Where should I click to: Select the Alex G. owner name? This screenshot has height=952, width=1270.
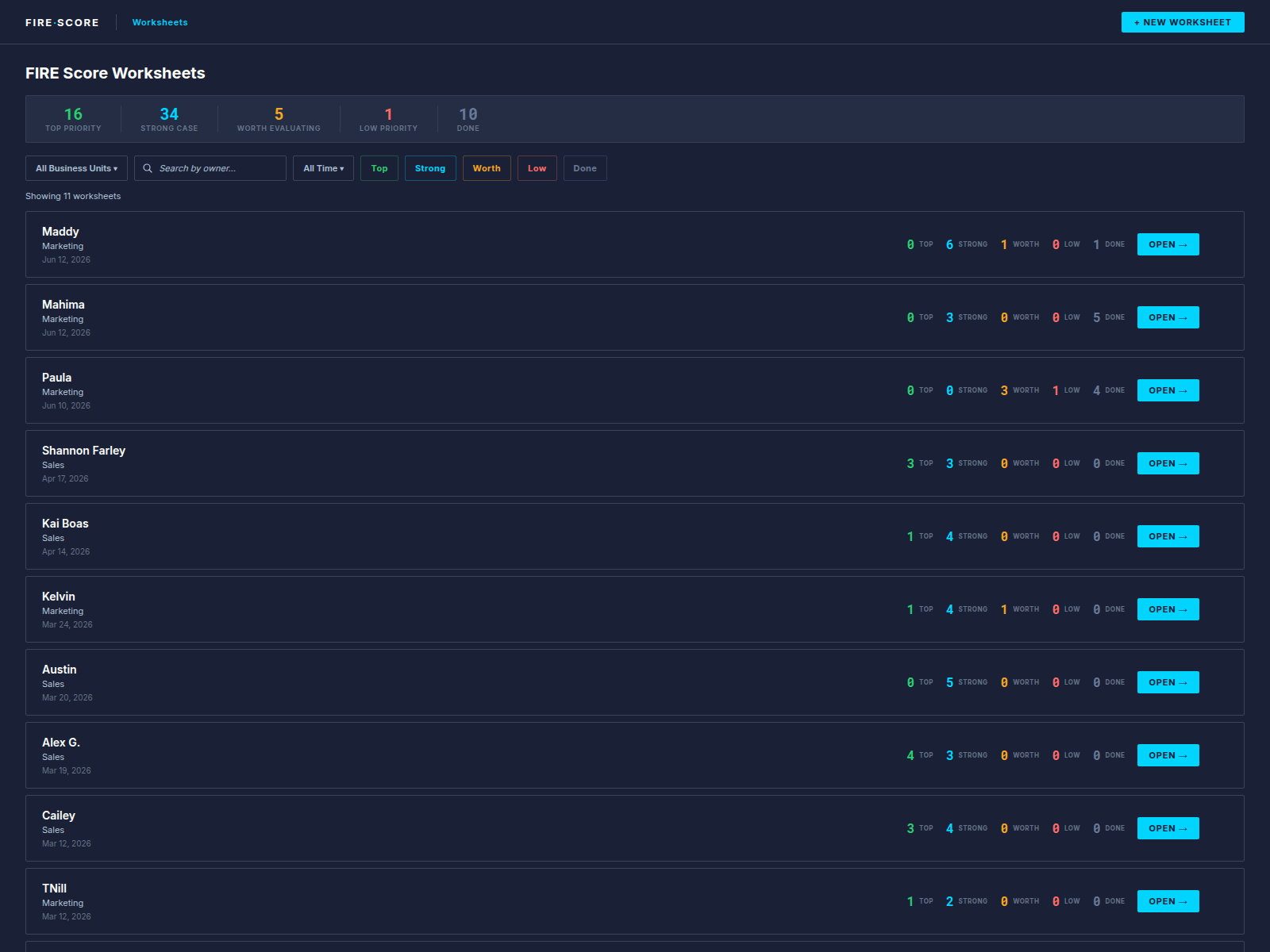[61, 743]
